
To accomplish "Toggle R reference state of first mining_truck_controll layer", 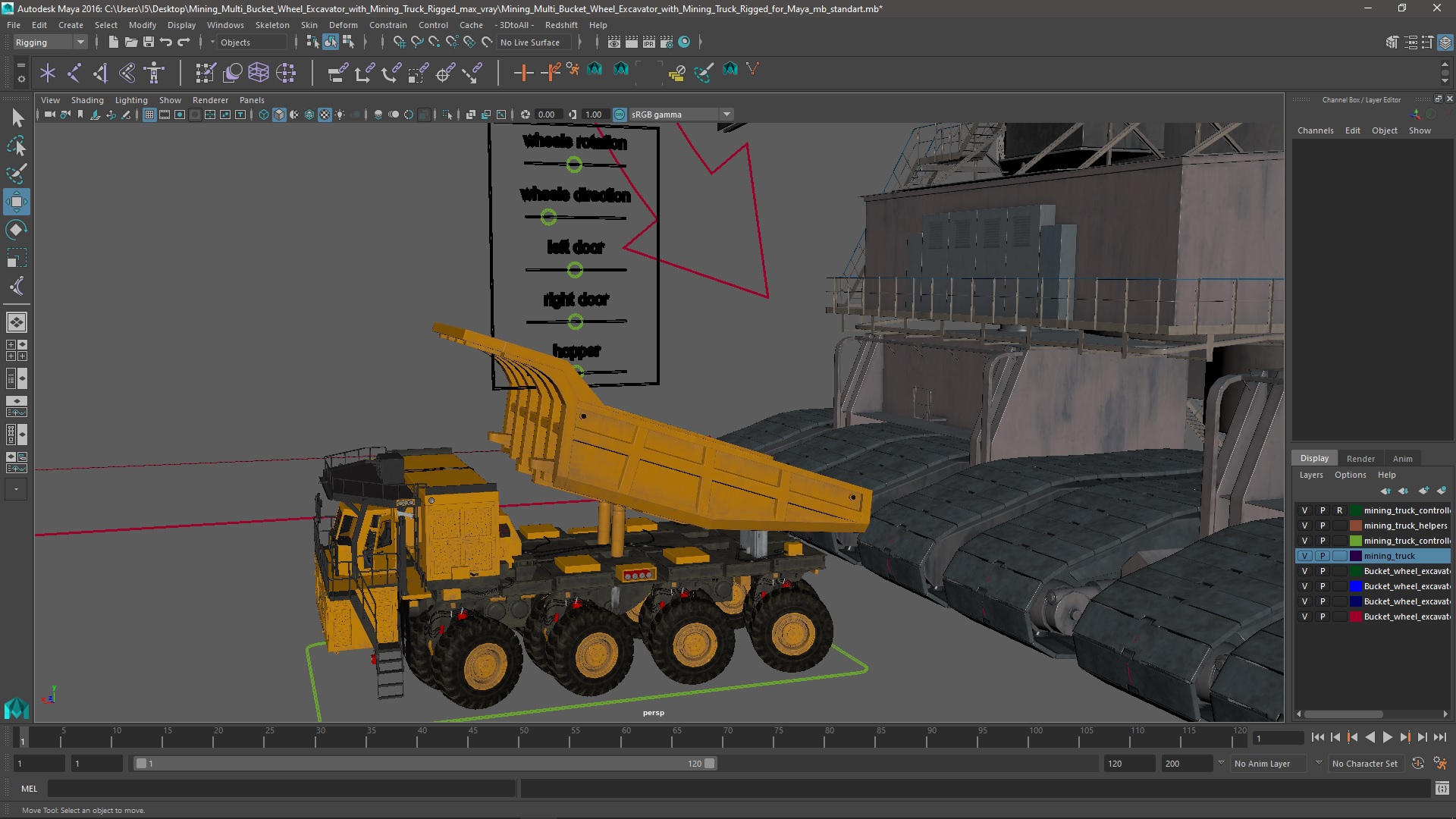I will pos(1340,510).
